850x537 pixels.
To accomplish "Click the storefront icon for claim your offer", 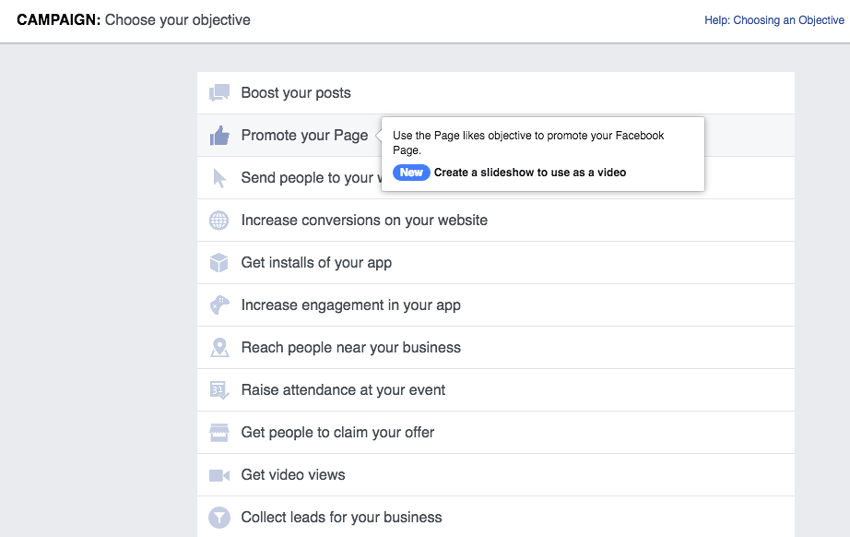I will point(219,432).
